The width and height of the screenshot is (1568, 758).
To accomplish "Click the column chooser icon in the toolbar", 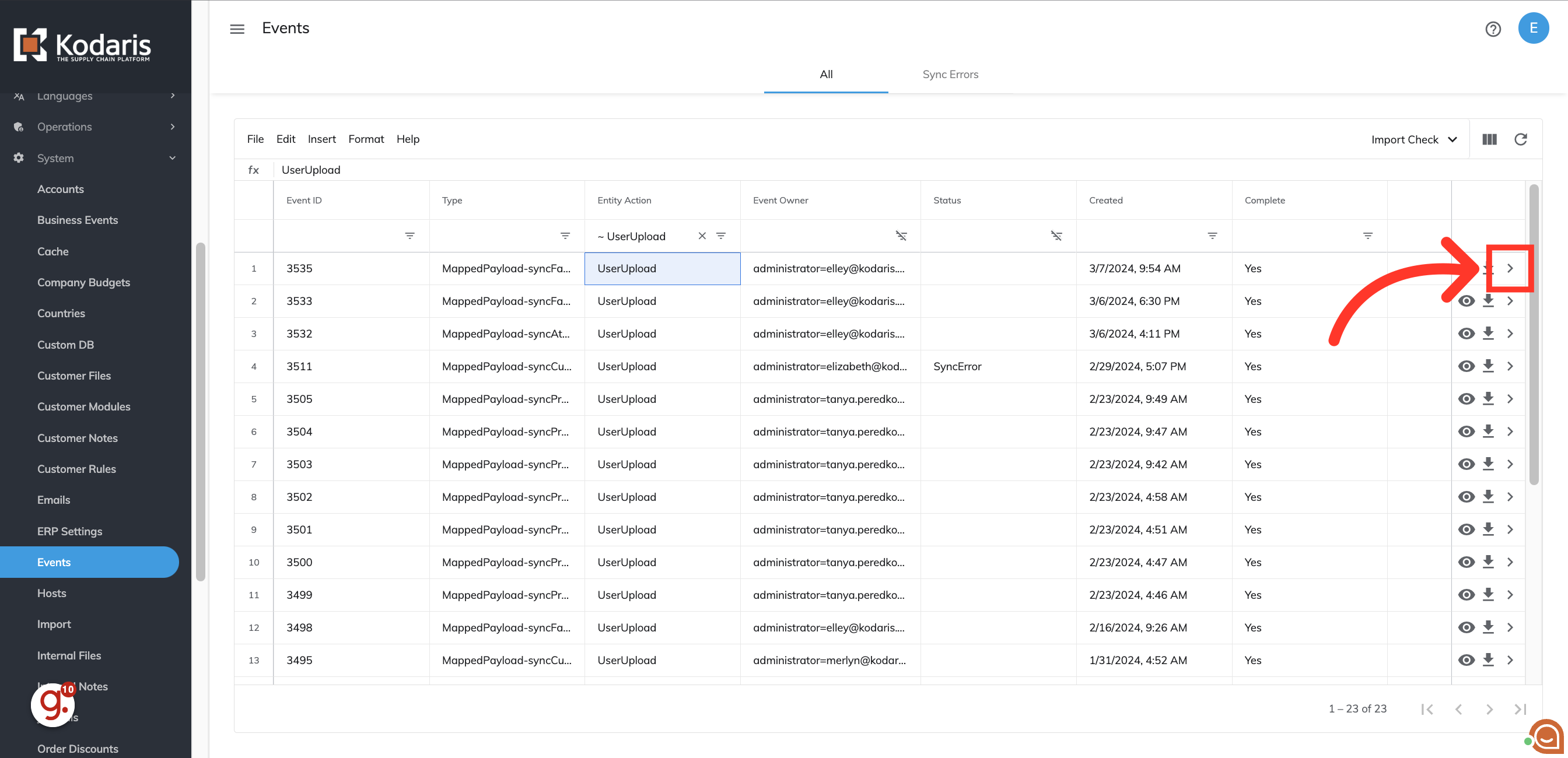I will 1489,139.
